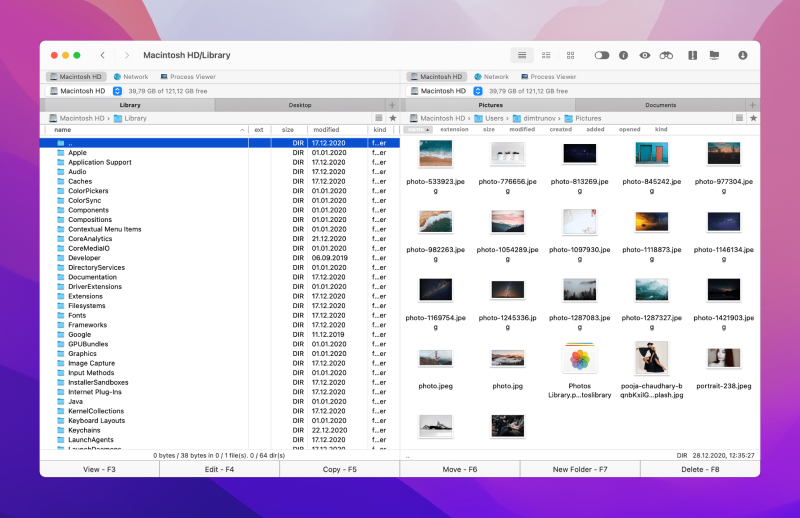Viewport: 800px width, 518px height.
Task: Switch to full list view mode
Action: tap(521, 55)
